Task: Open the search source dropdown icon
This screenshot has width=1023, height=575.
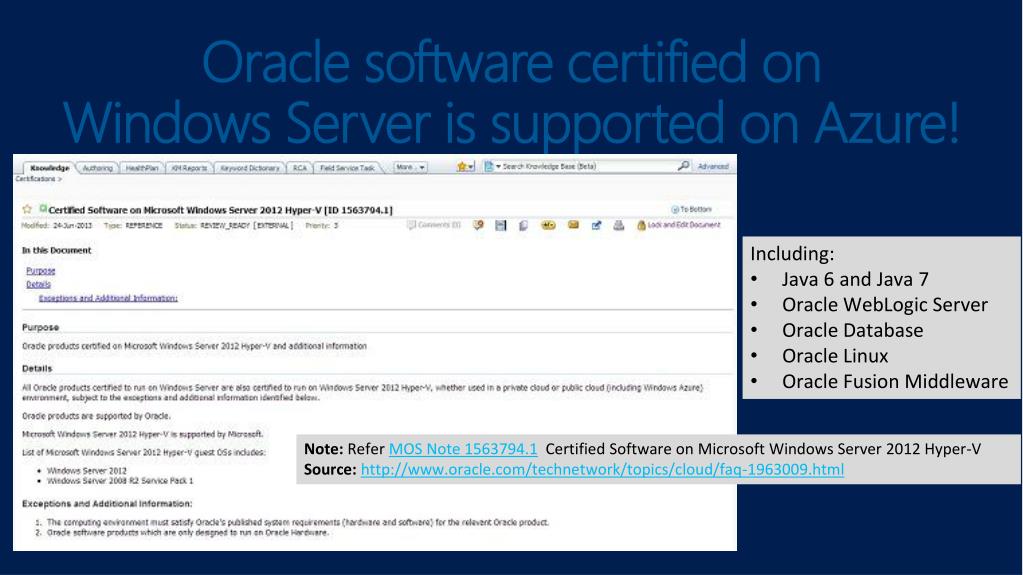Action: [492, 167]
